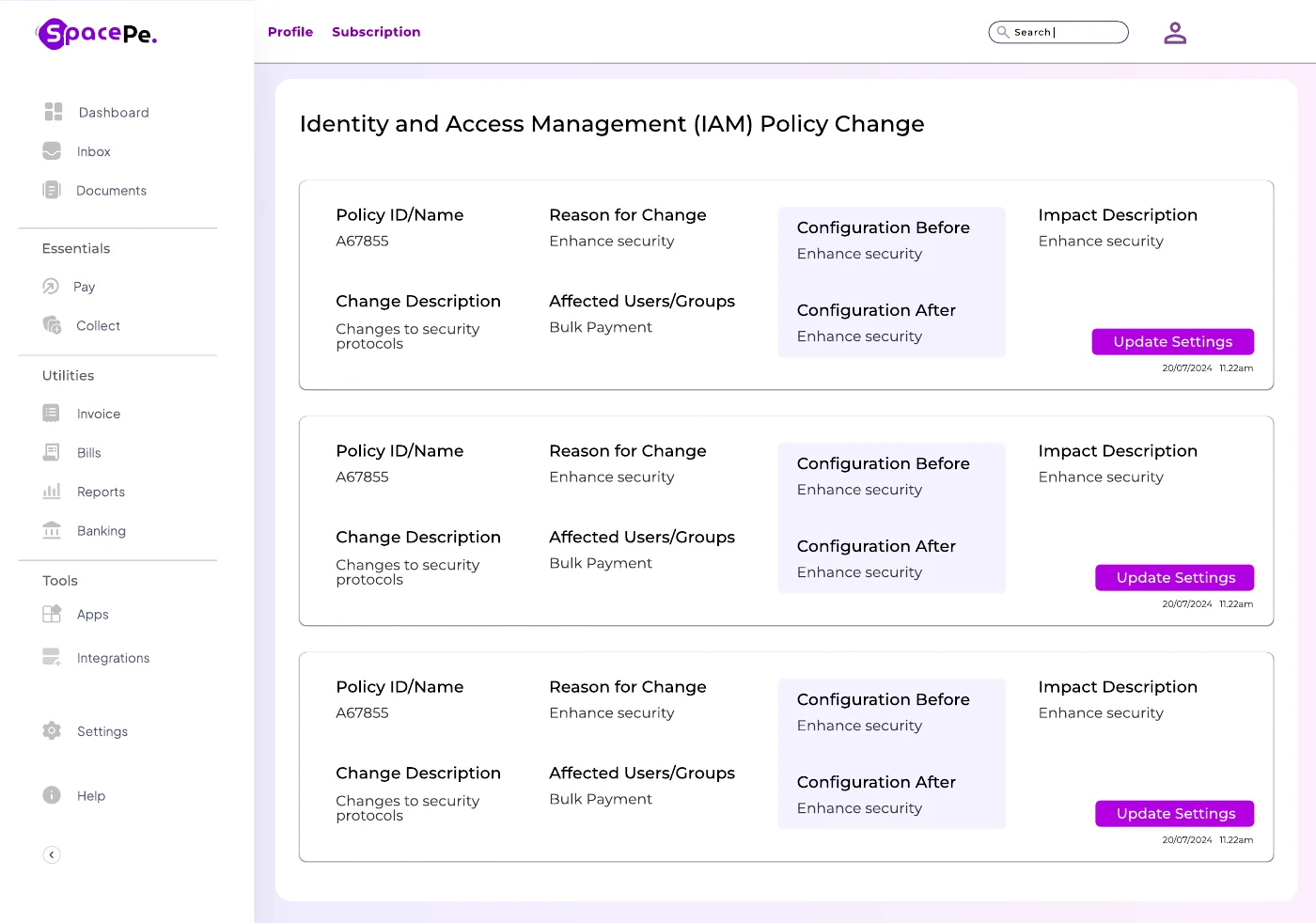Click Policy ID A67855 in the first card

pyautogui.click(x=362, y=241)
